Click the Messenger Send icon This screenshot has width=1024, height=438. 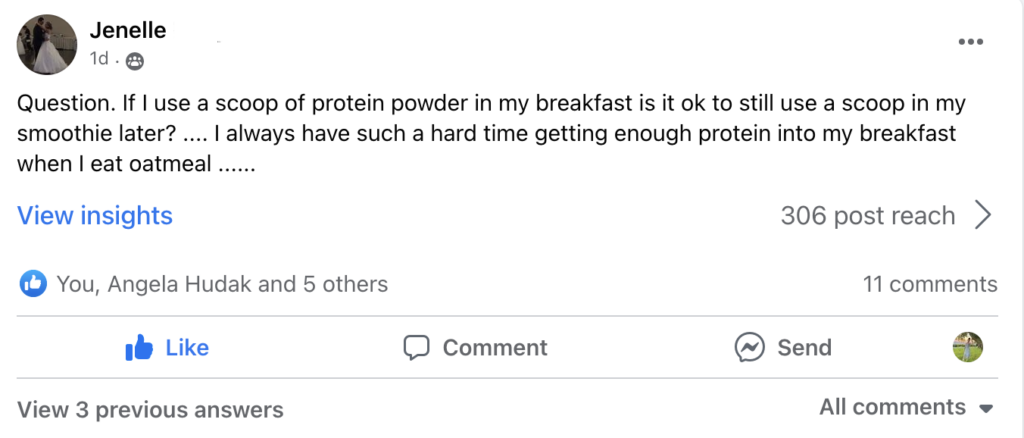[749, 348]
